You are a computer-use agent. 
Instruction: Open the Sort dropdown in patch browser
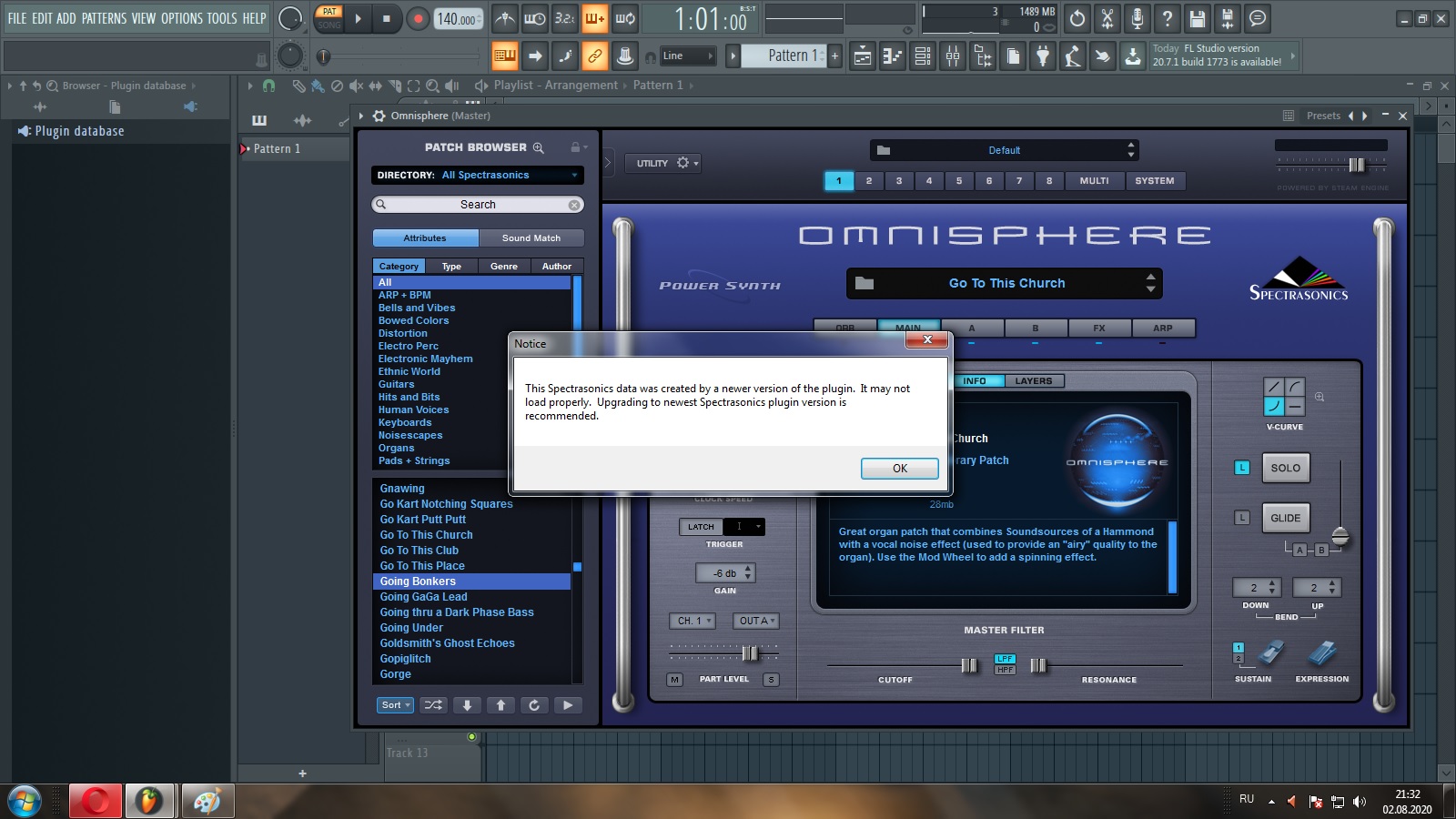coord(395,705)
